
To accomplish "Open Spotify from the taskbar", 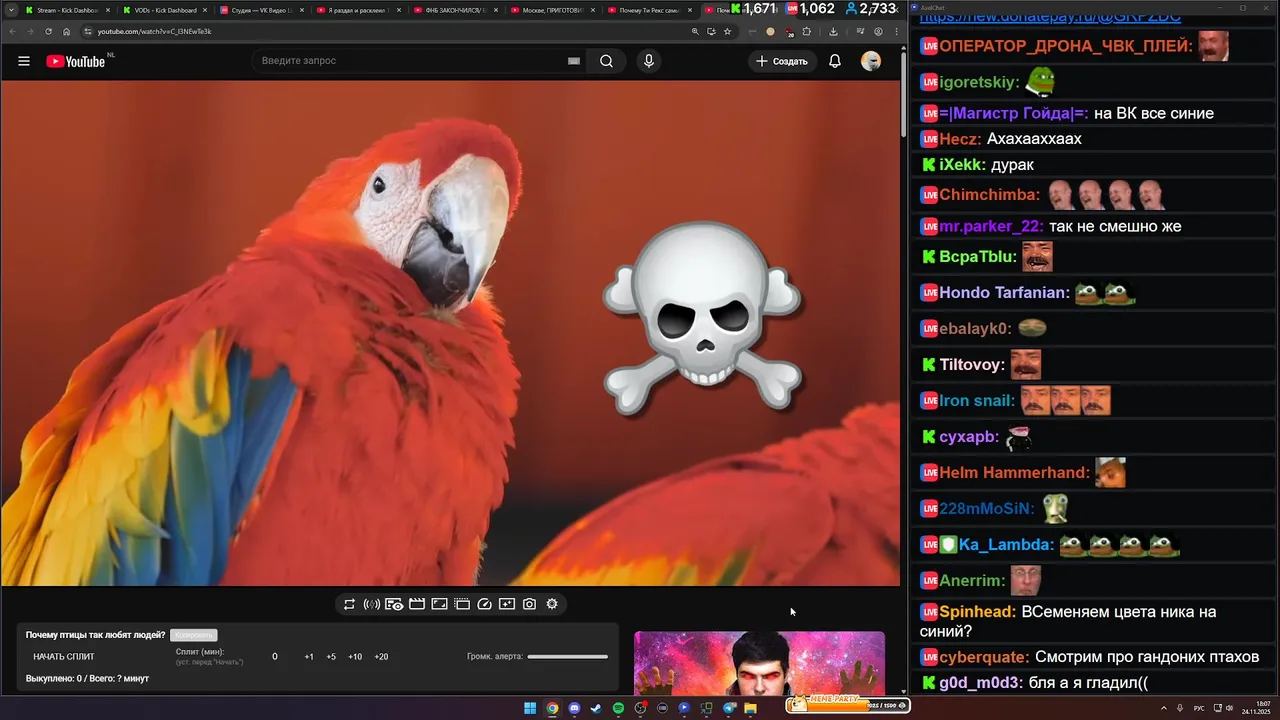I will coord(618,708).
